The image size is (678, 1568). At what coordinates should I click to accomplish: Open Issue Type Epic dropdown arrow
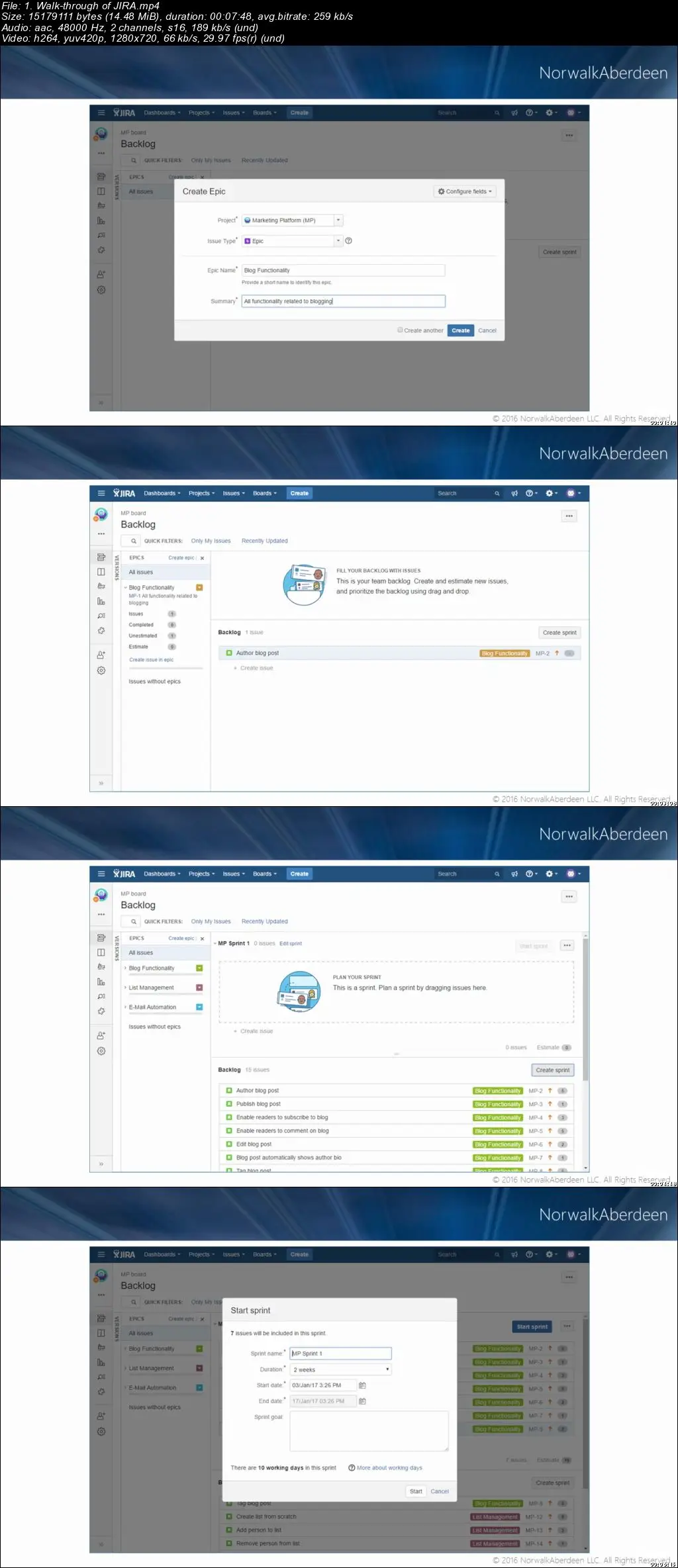338,241
